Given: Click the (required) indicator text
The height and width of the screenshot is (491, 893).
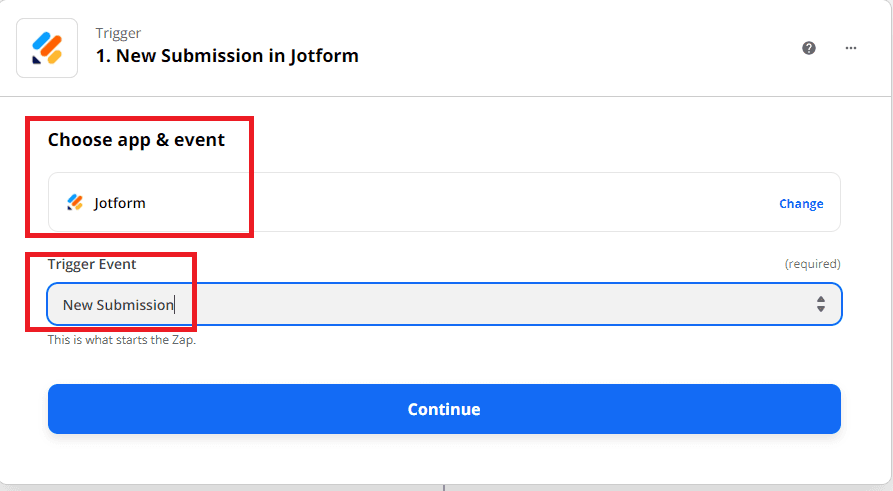Looking at the screenshot, I should 812,264.
